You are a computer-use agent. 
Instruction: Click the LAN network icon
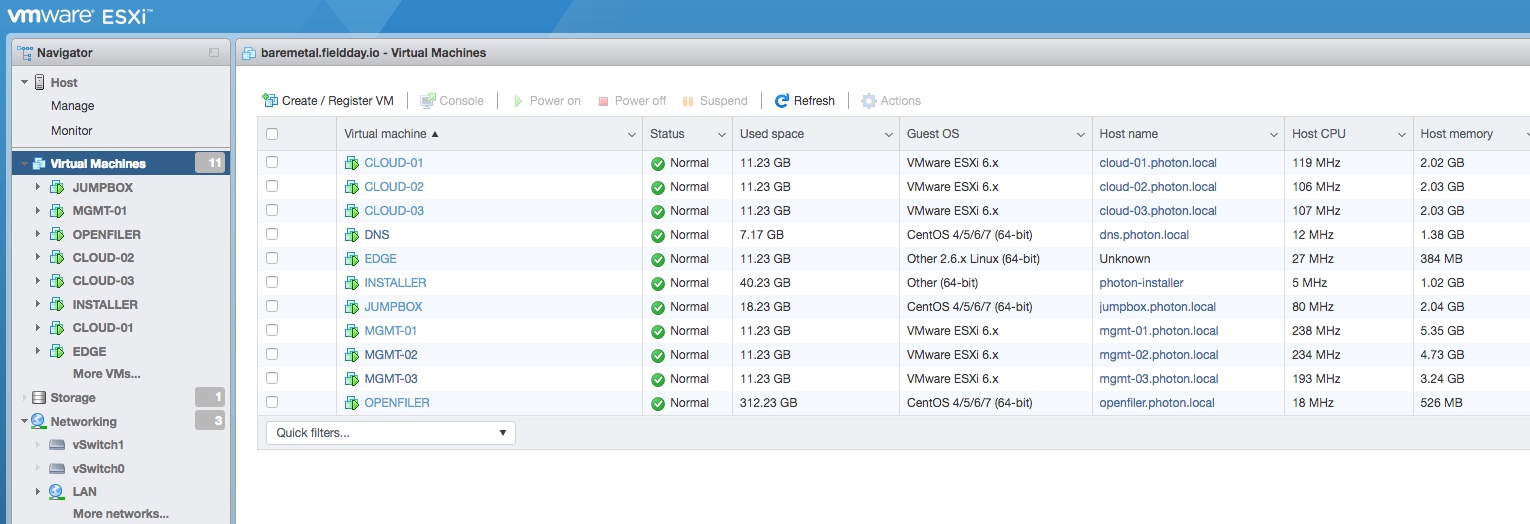[58, 491]
